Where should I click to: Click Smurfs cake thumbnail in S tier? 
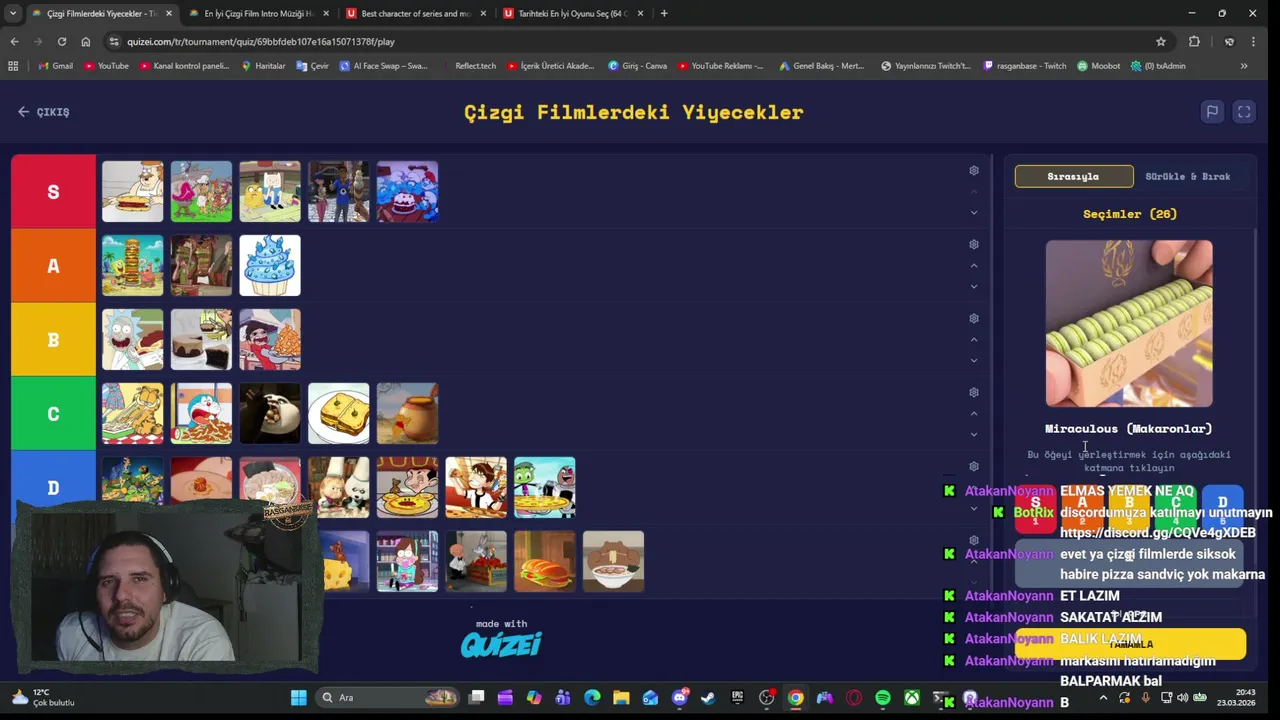click(x=407, y=192)
